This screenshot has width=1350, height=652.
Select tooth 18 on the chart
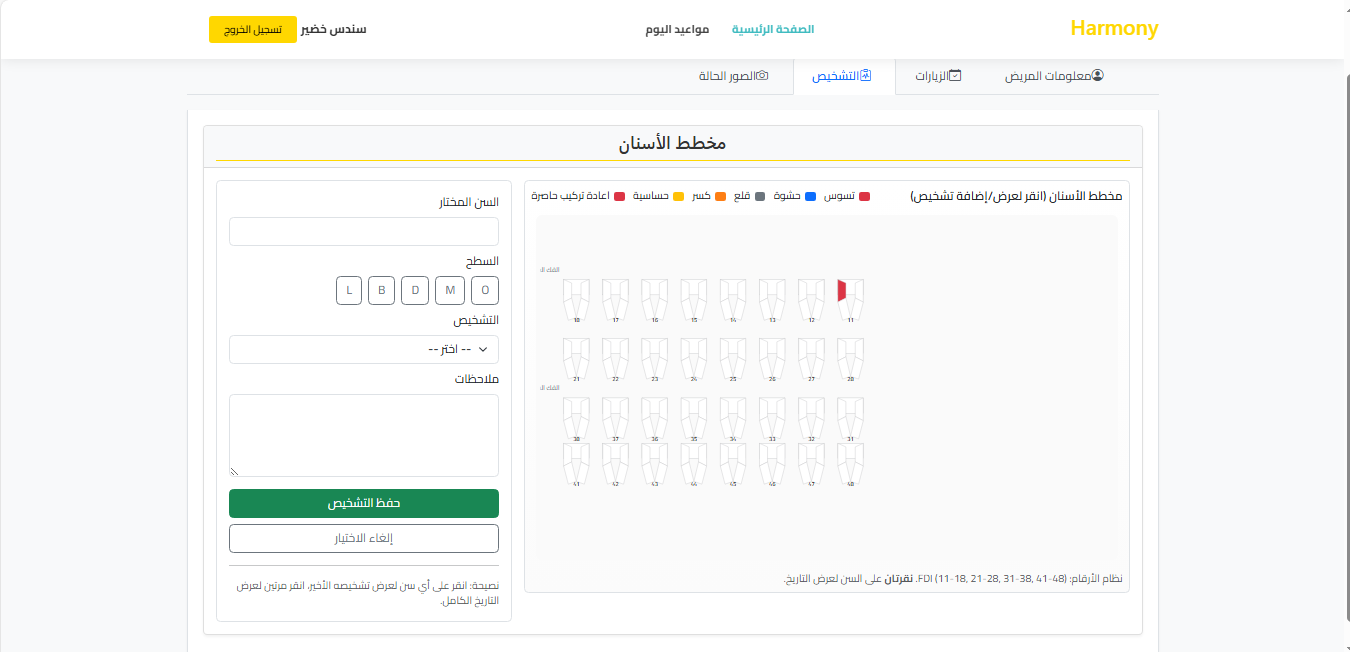click(576, 298)
